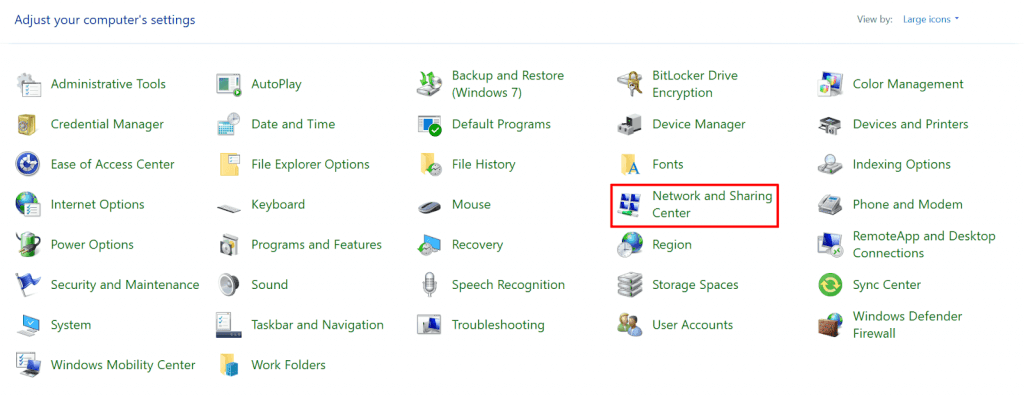Image resolution: width=1024 pixels, height=396 pixels.
Task: Open the Date and Time clock icon
Action: click(229, 124)
